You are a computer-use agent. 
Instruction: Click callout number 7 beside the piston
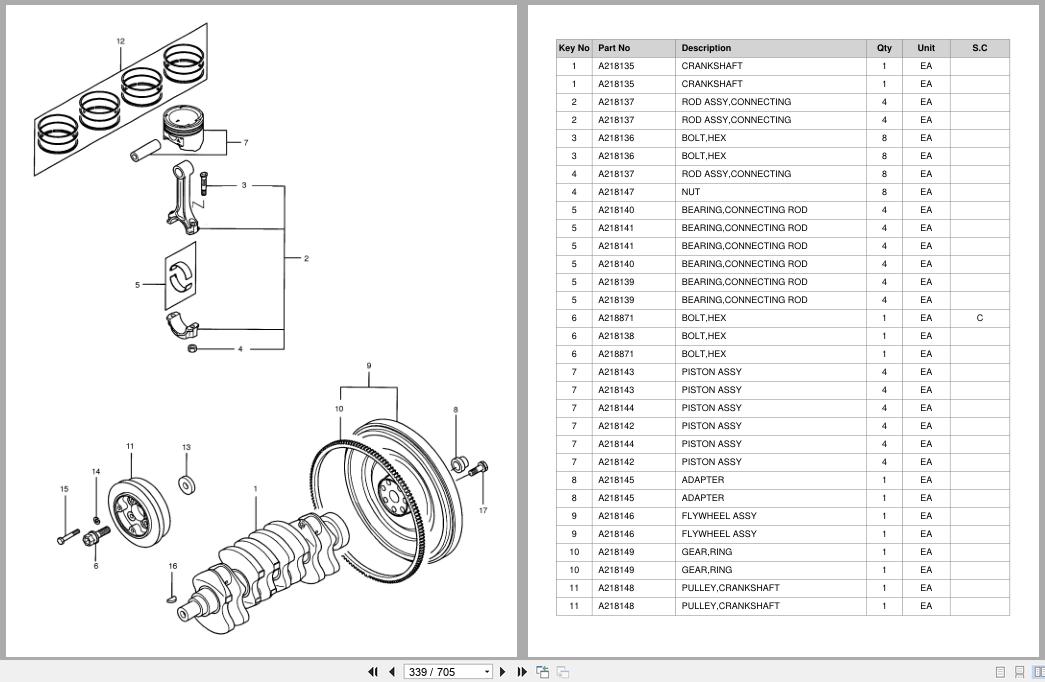coord(246,143)
